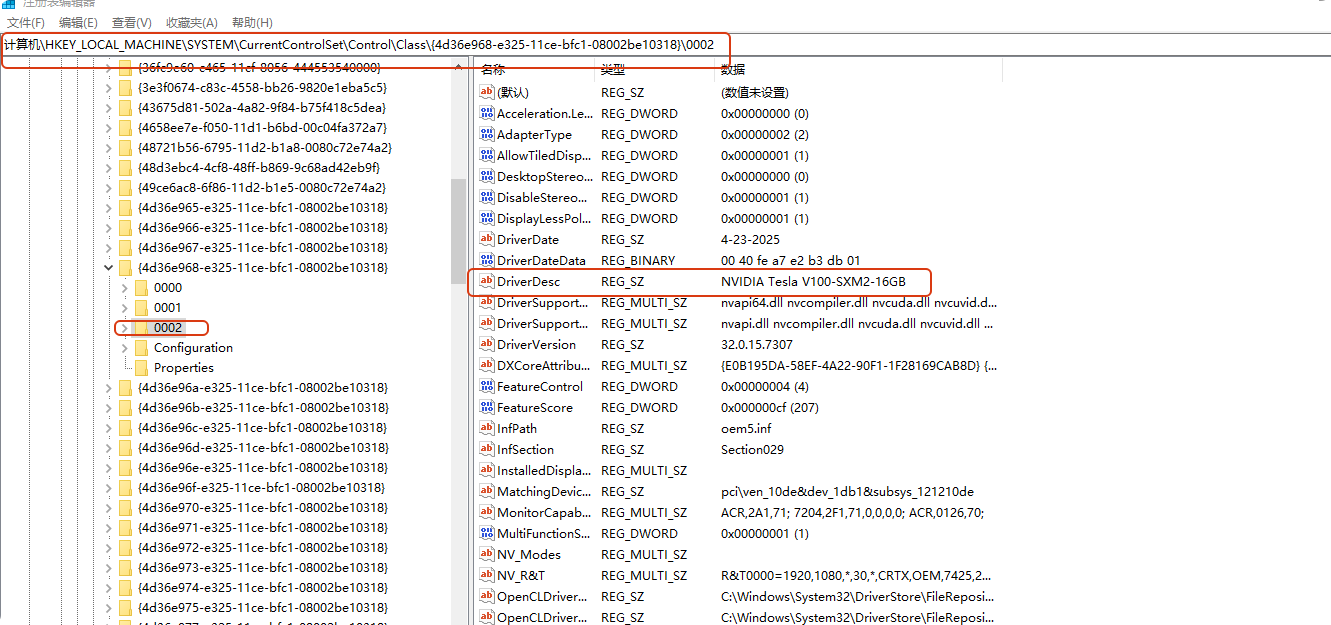Expand the Configuration subkey
The width and height of the screenshot is (1331, 625).
(x=125, y=348)
